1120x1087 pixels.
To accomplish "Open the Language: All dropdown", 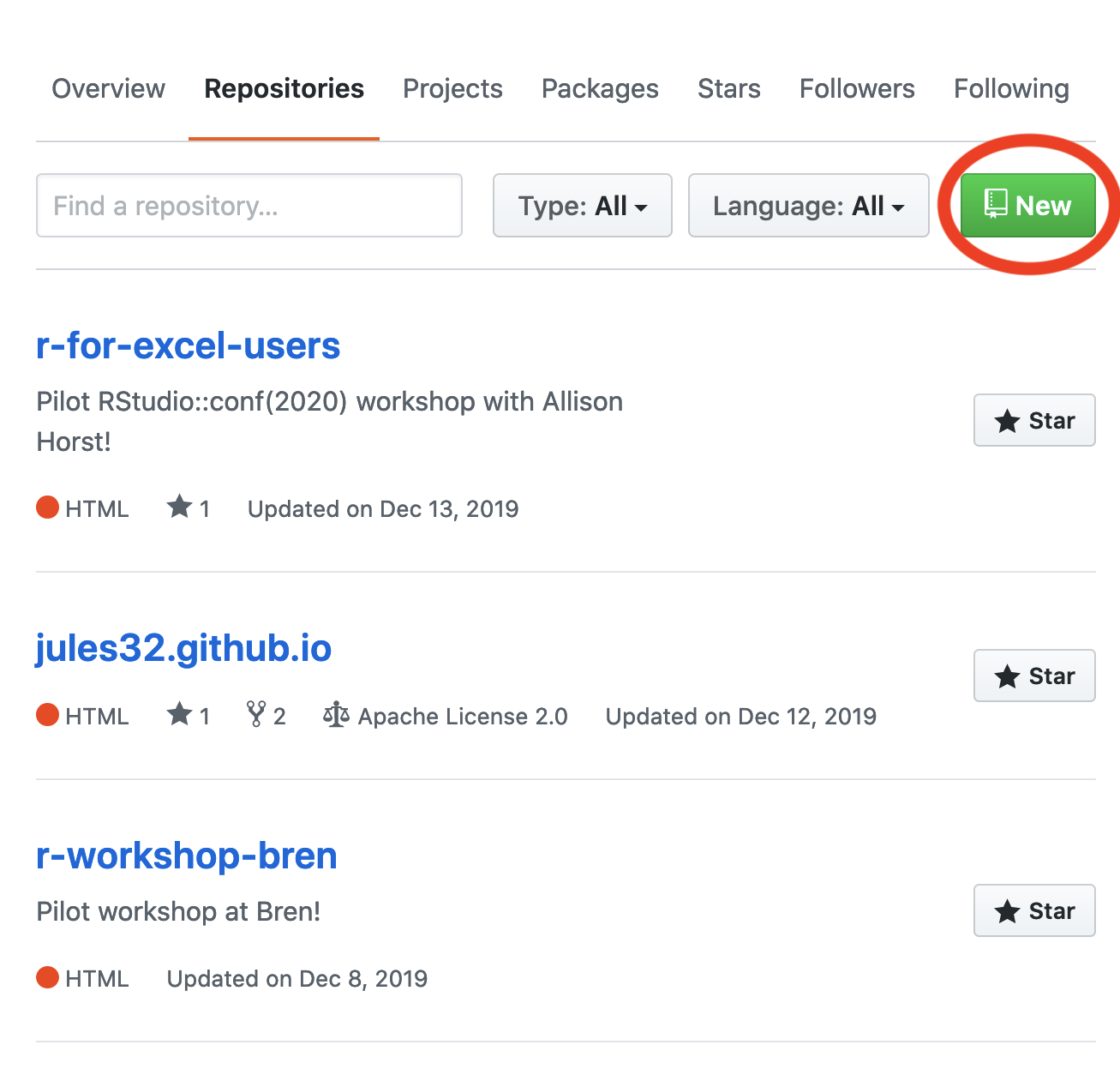I will tap(809, 206).
